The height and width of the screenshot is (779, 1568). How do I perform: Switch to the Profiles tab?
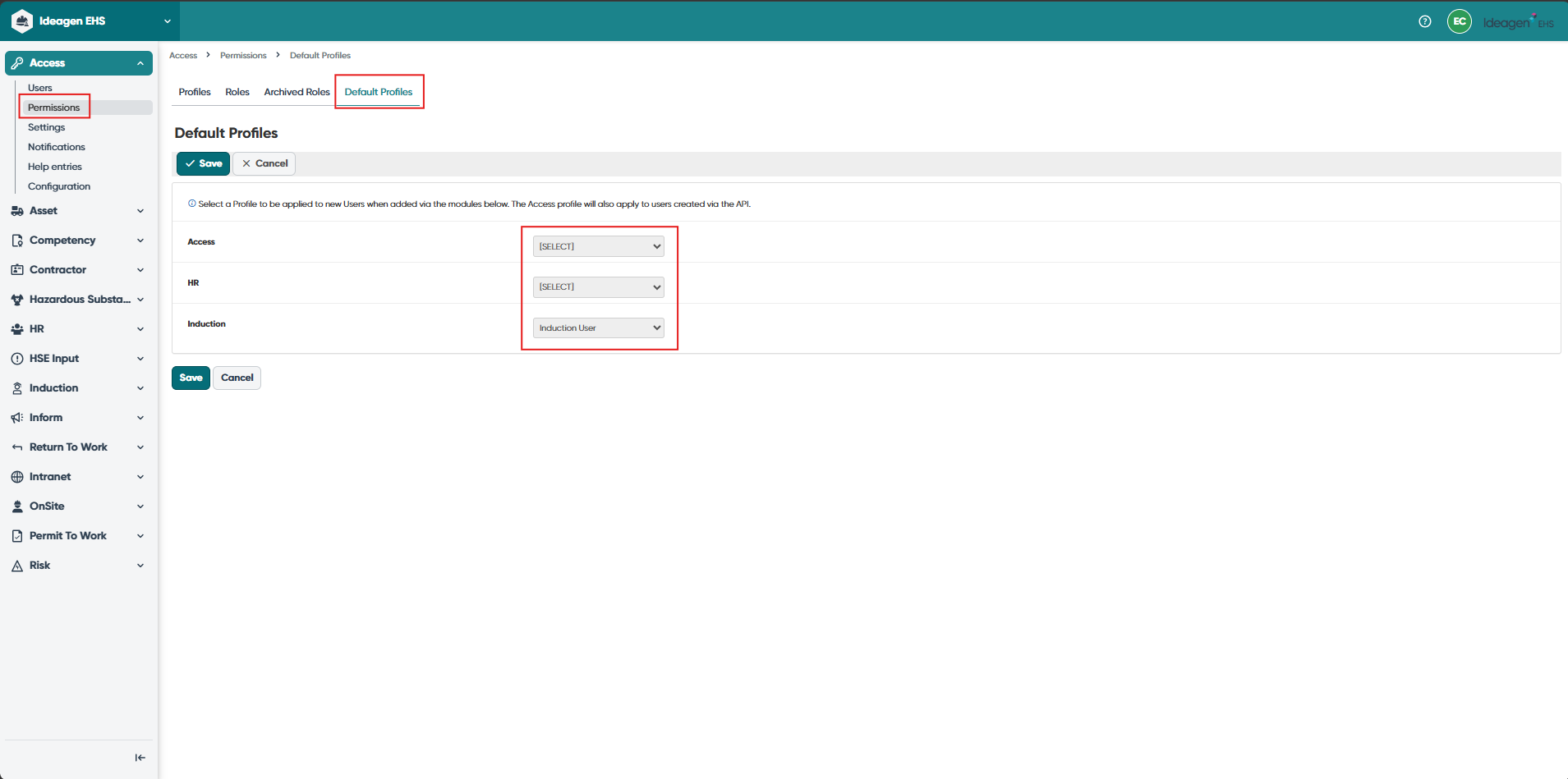tap(195, 92)
